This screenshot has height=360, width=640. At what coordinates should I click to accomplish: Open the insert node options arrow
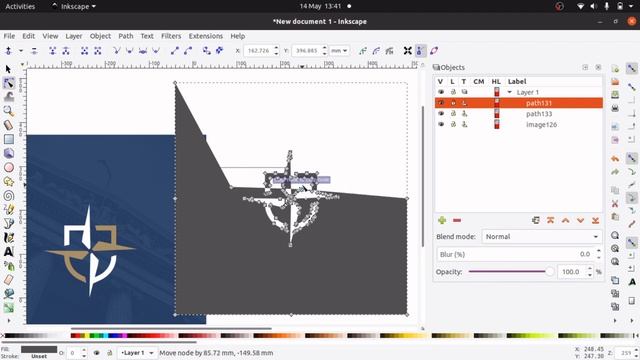click(x=21, y=51)
